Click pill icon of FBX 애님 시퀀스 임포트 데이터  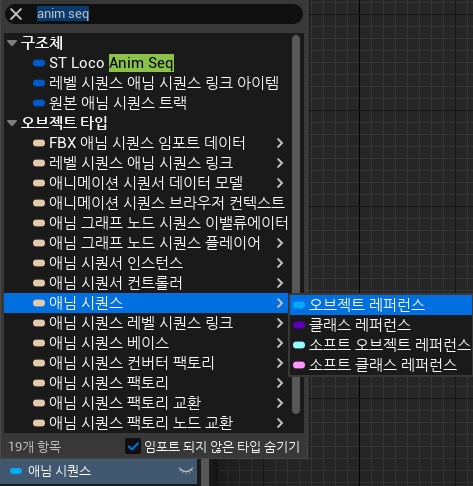39,143
